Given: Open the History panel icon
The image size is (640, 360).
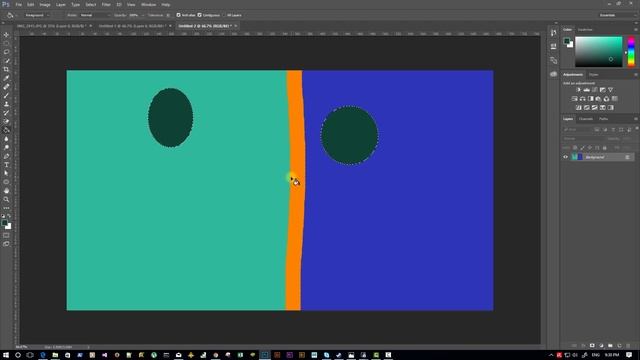Looking at the screenshot, I should tap(553, 33).
